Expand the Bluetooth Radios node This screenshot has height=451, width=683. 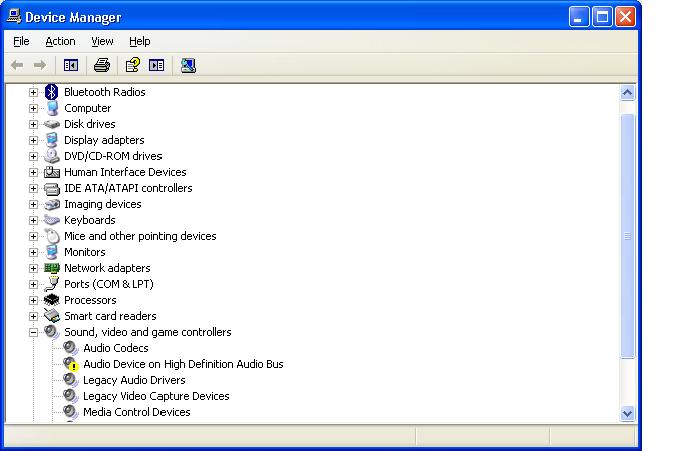[x=33, y=92]
